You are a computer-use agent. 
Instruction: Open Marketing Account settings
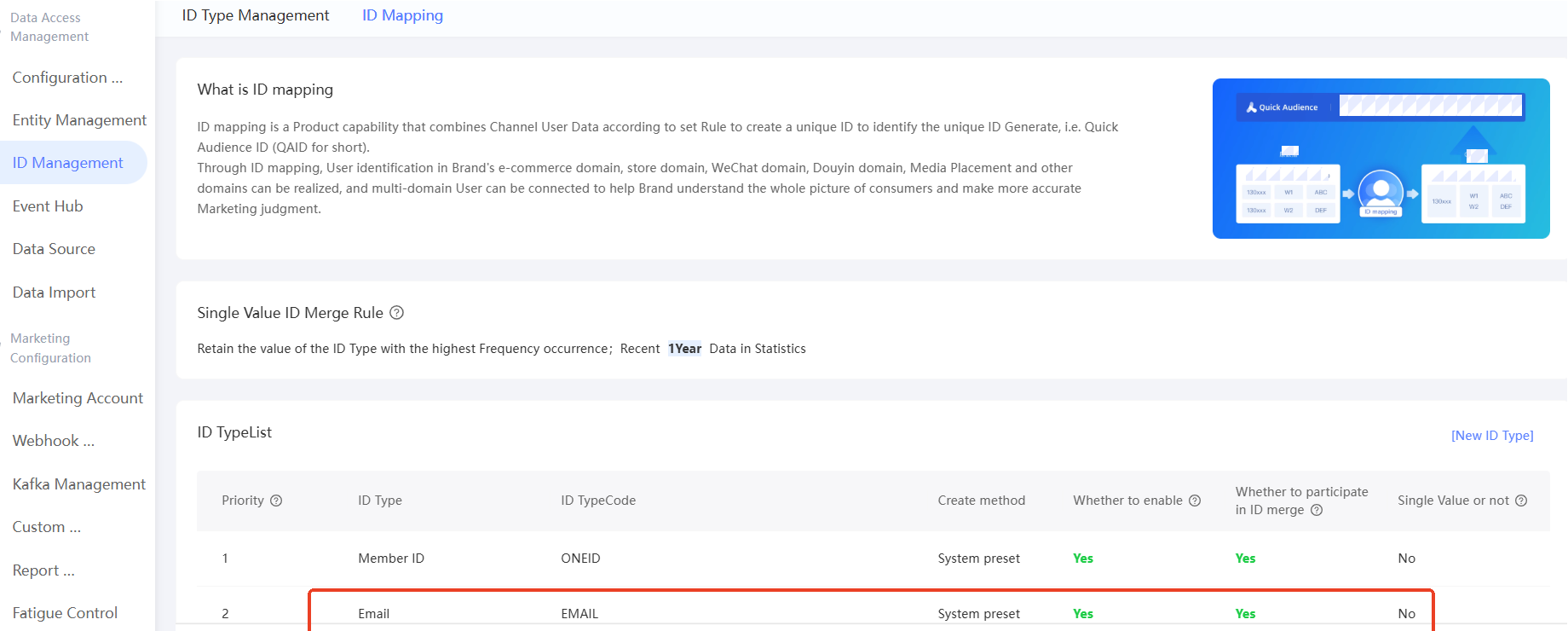78,398
